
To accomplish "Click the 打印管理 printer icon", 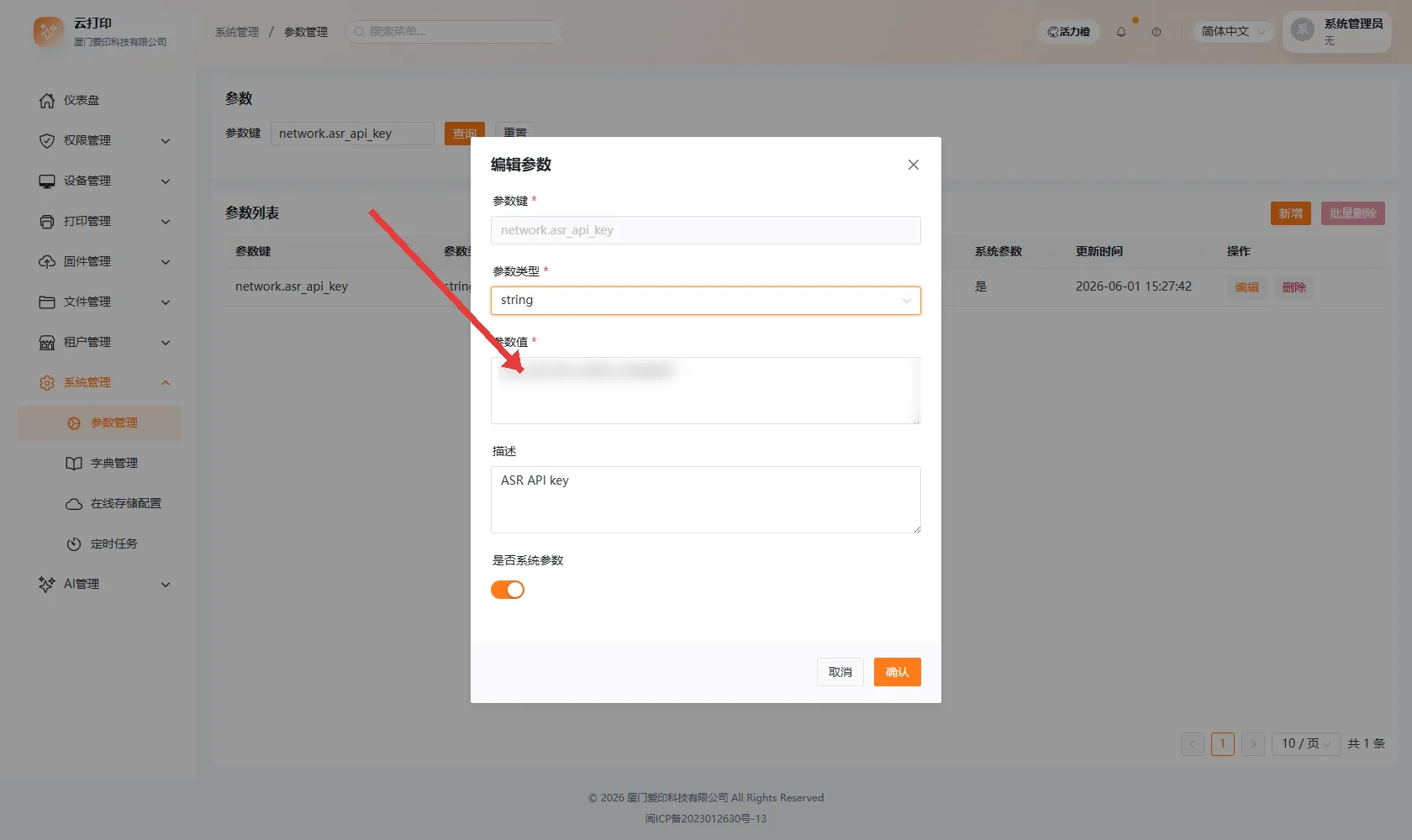I will 47,222.
